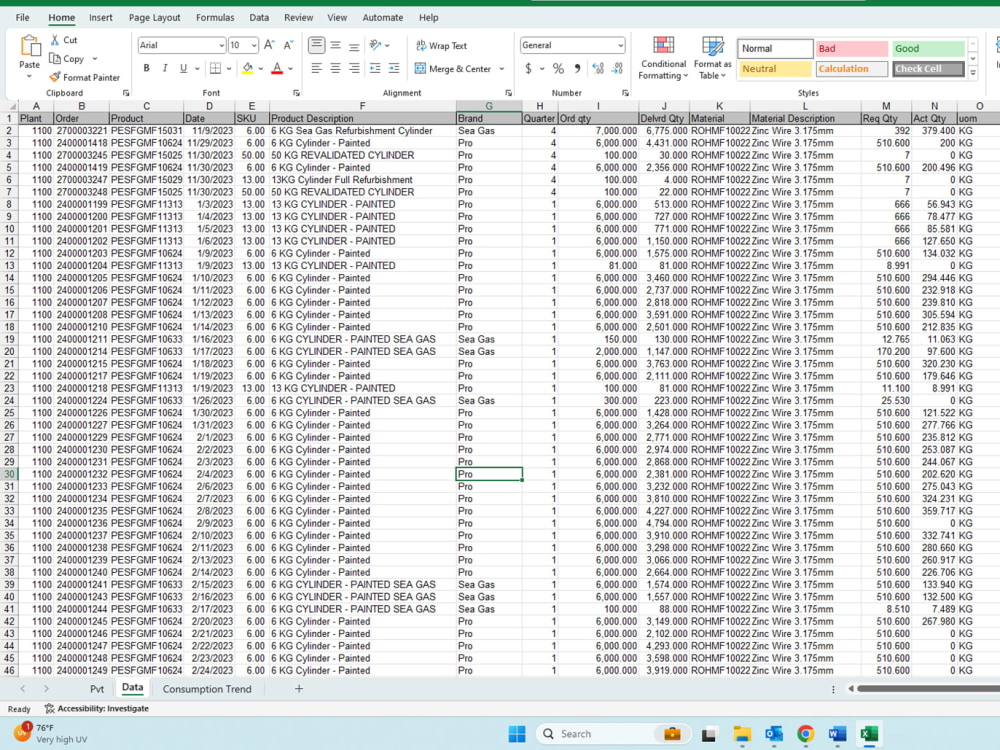Apply the Good cell style
Viewport: 1000px width, 750px height.
(x=928, y=48)
